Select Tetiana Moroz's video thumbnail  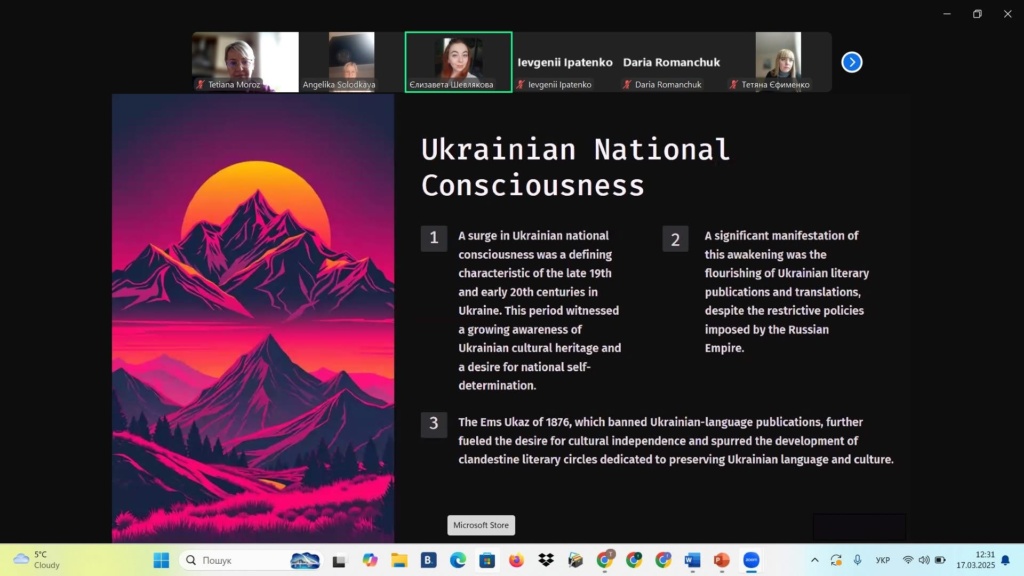pyautogui.click(x=246, y=62)
